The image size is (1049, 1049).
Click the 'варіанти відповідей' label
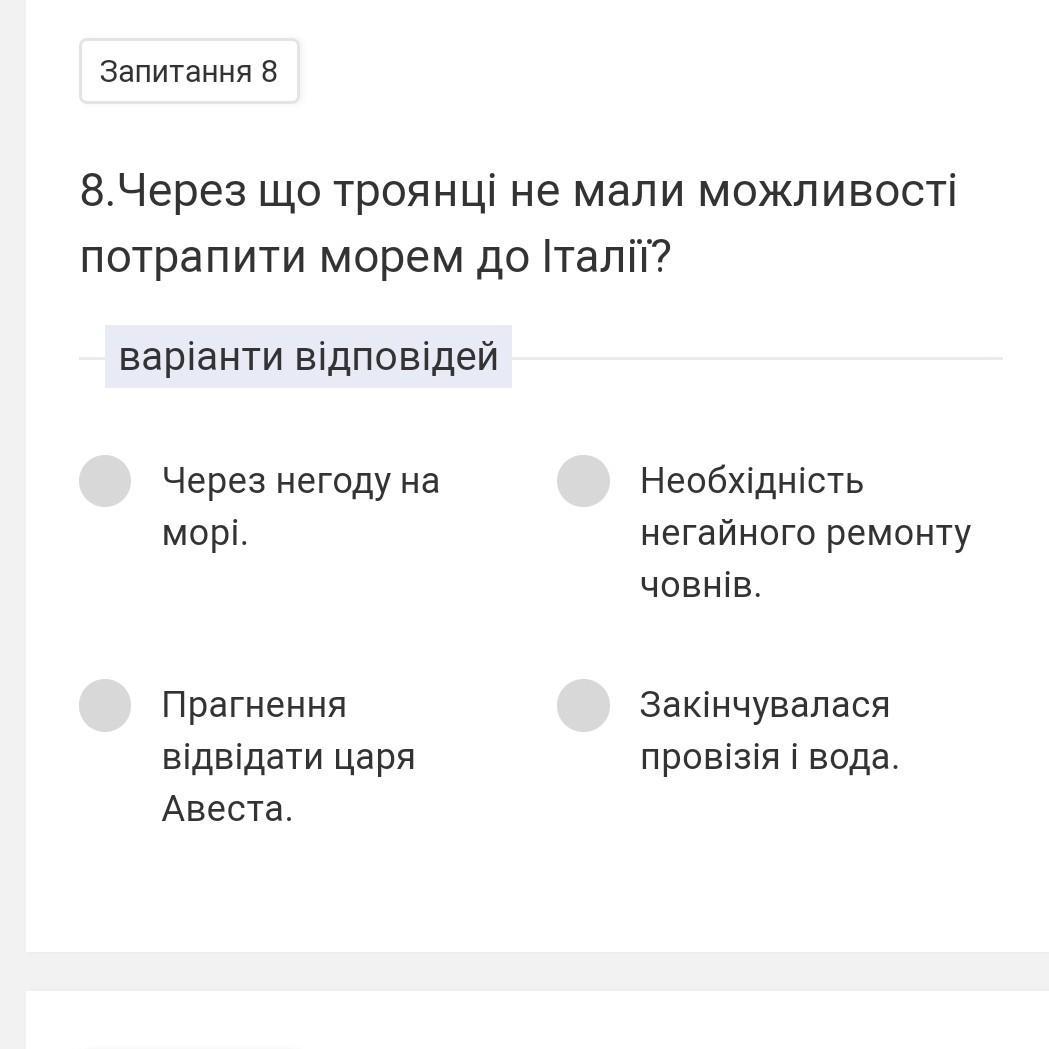[x=308, y=357]
